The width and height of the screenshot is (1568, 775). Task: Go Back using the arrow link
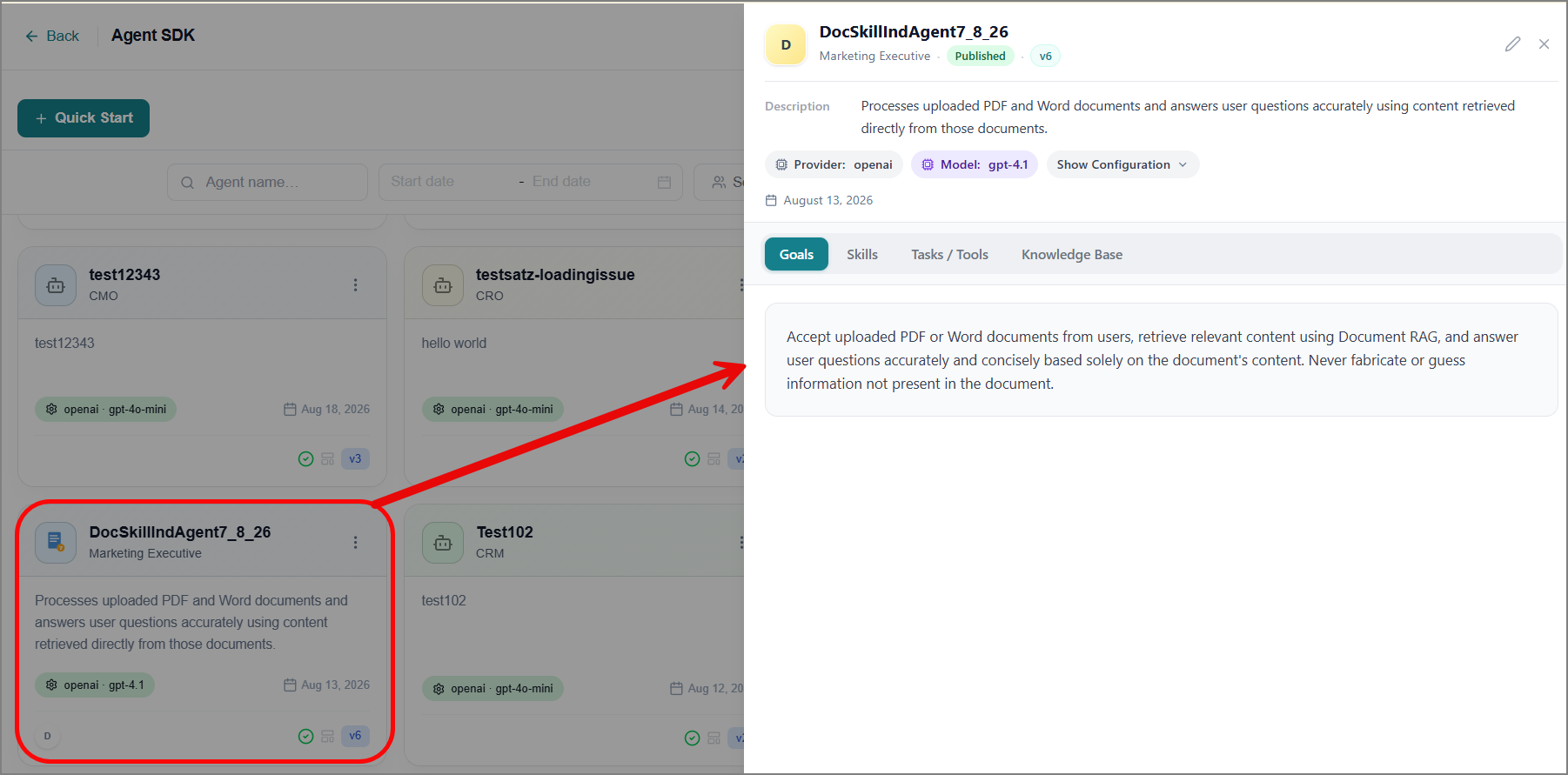[x=52, y=36]
